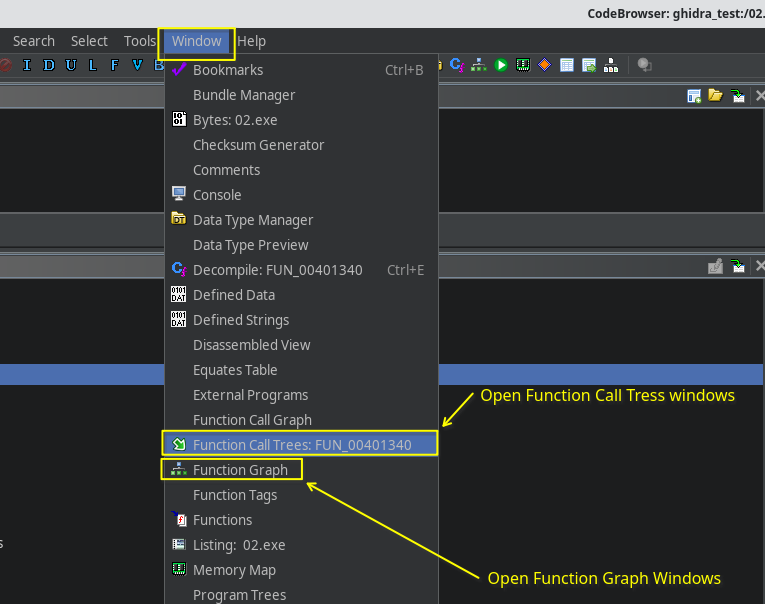765x604 pixels.
Task: Open Decompile: FUN_00401340 entry
Action: (x=301, y=270)
